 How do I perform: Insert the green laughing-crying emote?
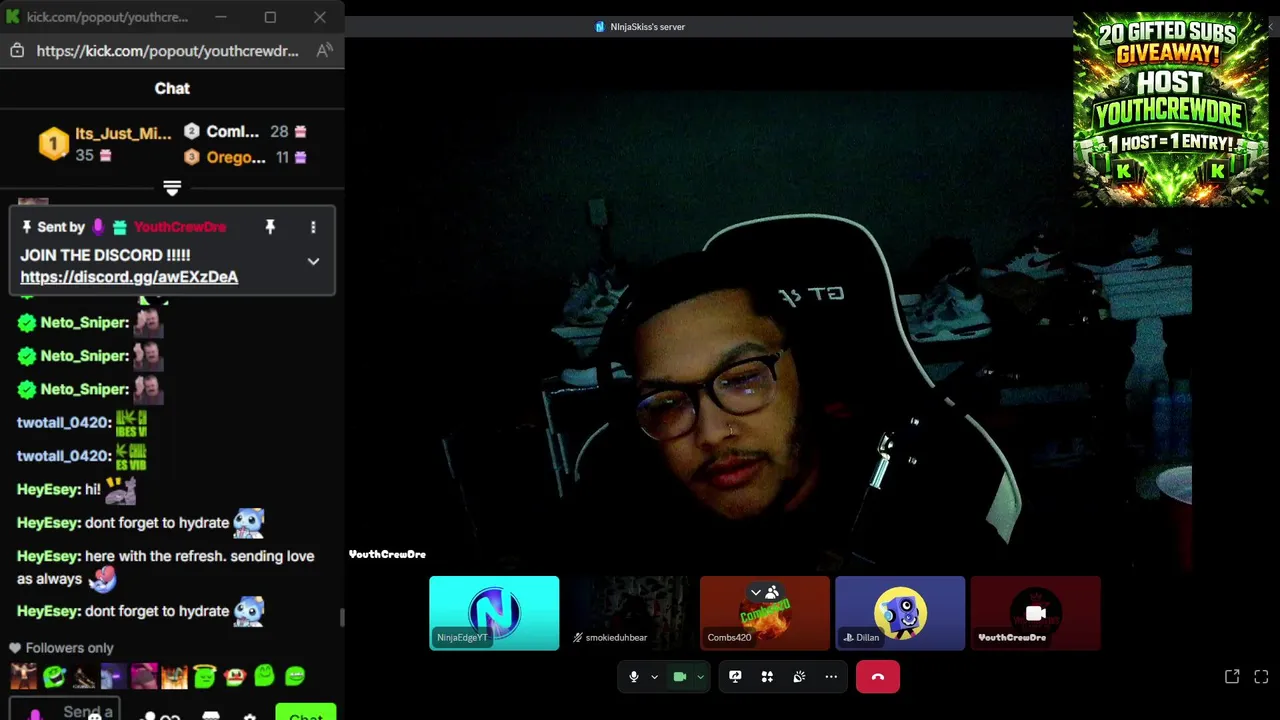pyautogui.click(x=54, y=676)
